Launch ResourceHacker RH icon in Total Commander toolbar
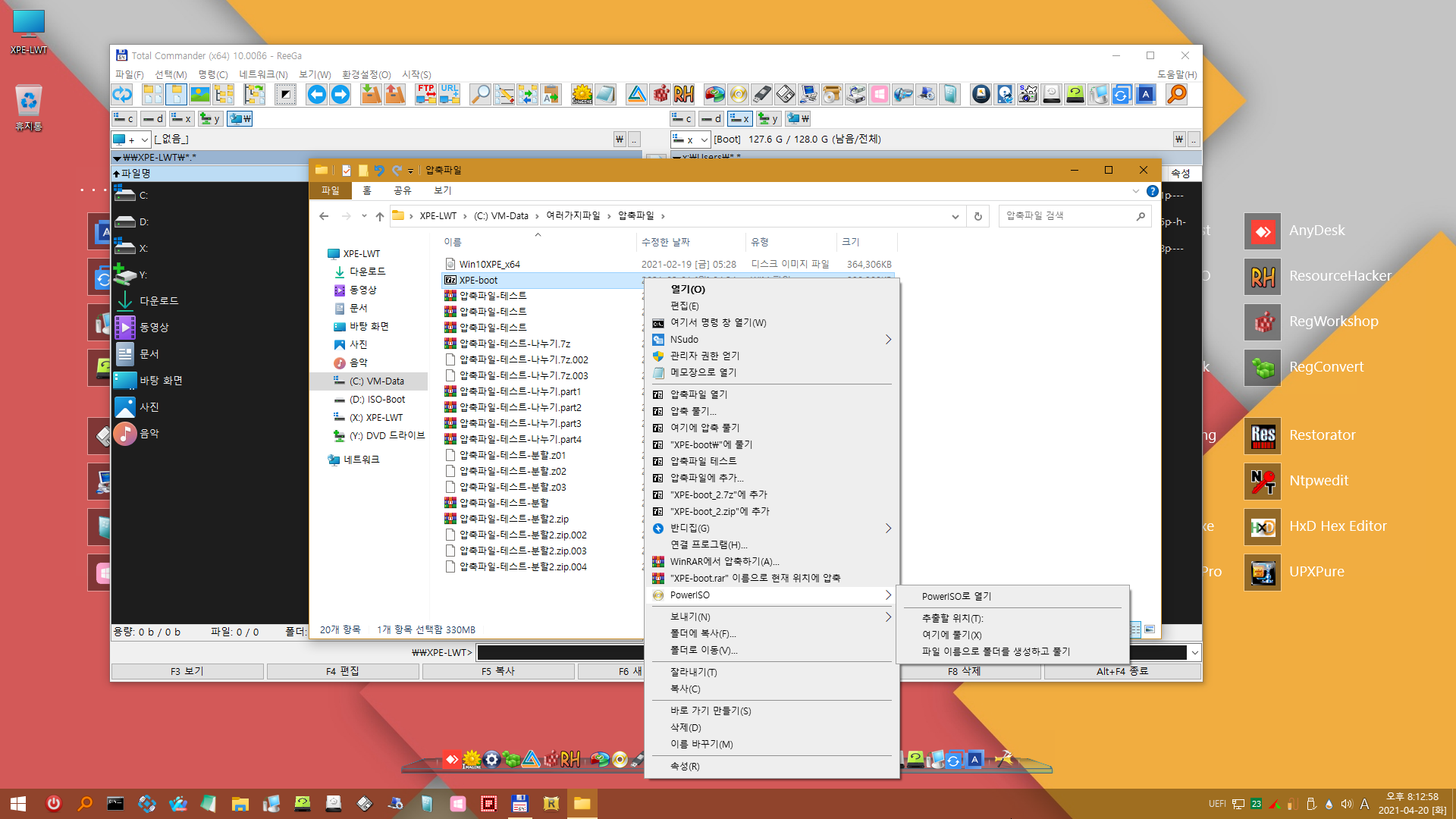Screen dimensions: 1456x819 (x=684, y=94)
